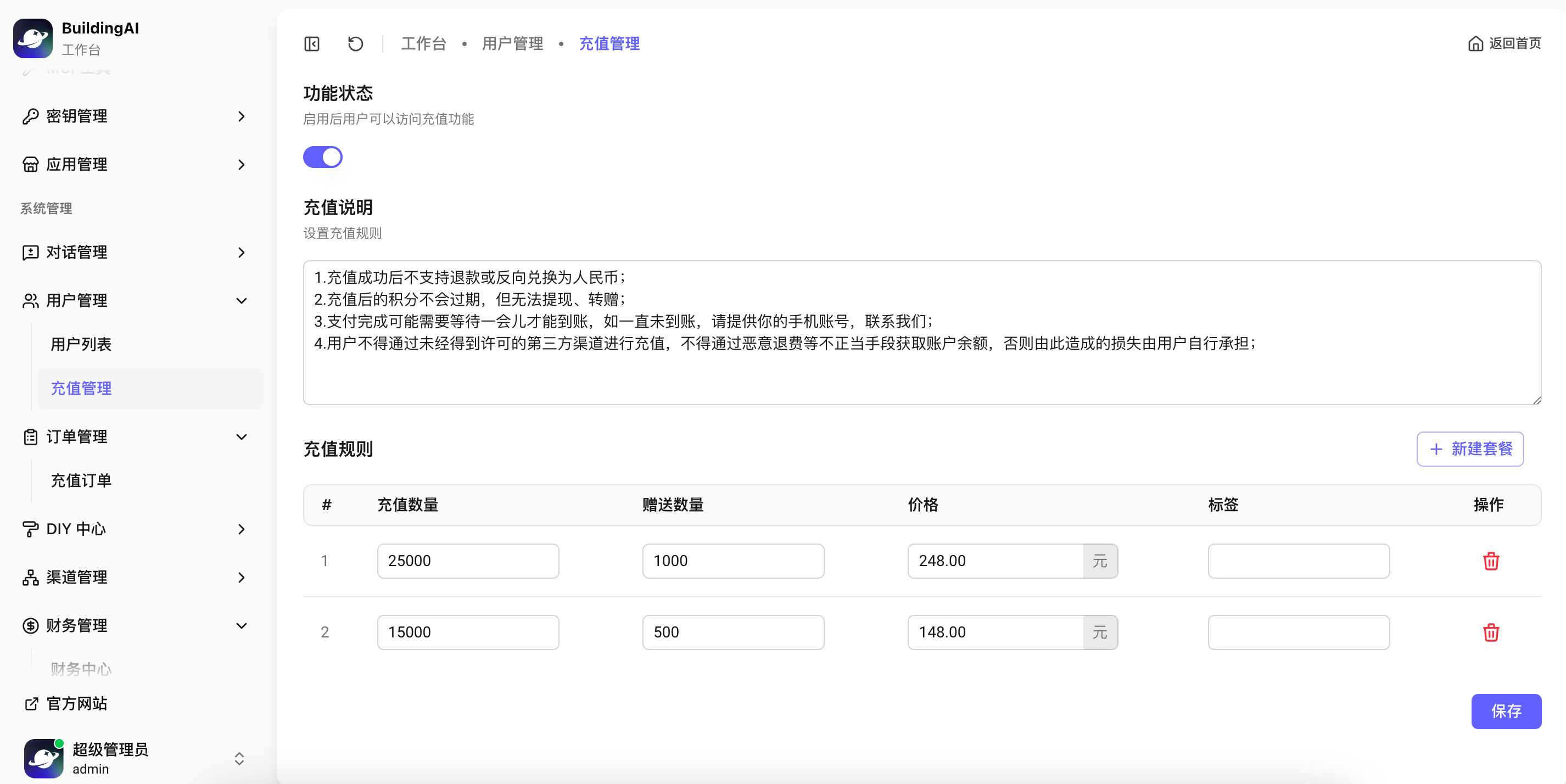Click the 新建套餐 button

[1469, 449]
